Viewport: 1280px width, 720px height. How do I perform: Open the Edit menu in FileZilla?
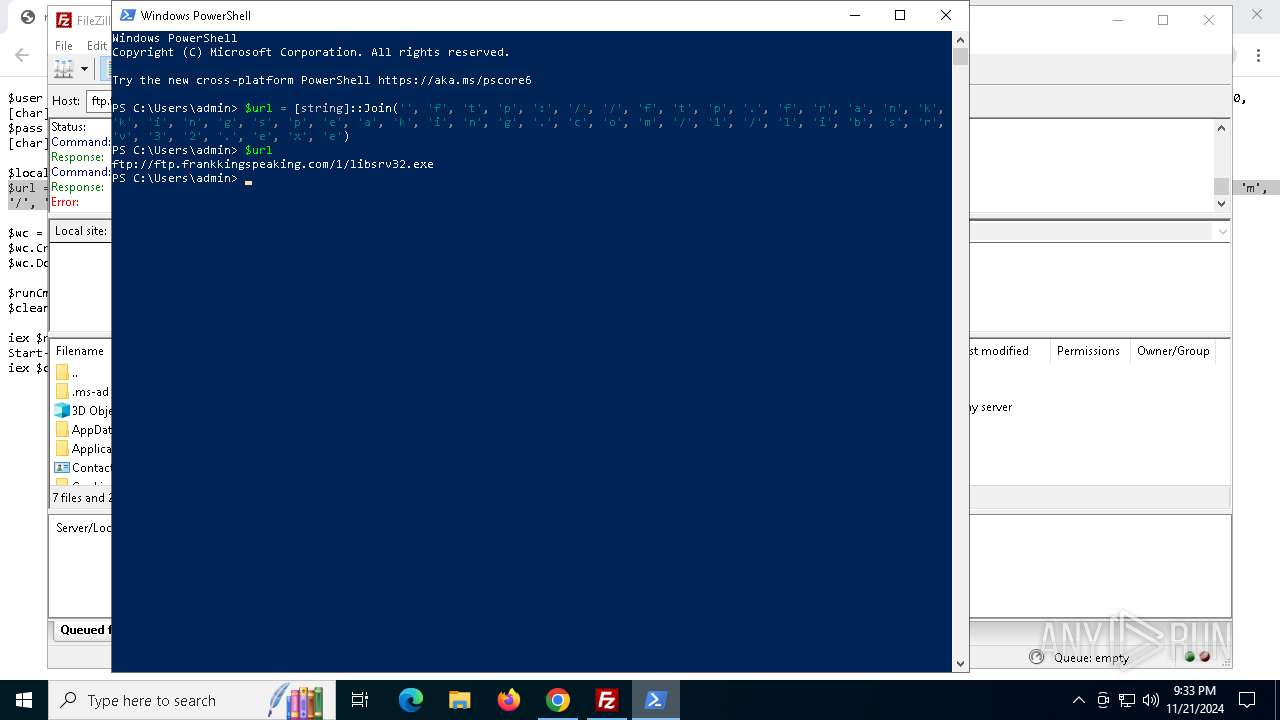click(x=96, y=45)
